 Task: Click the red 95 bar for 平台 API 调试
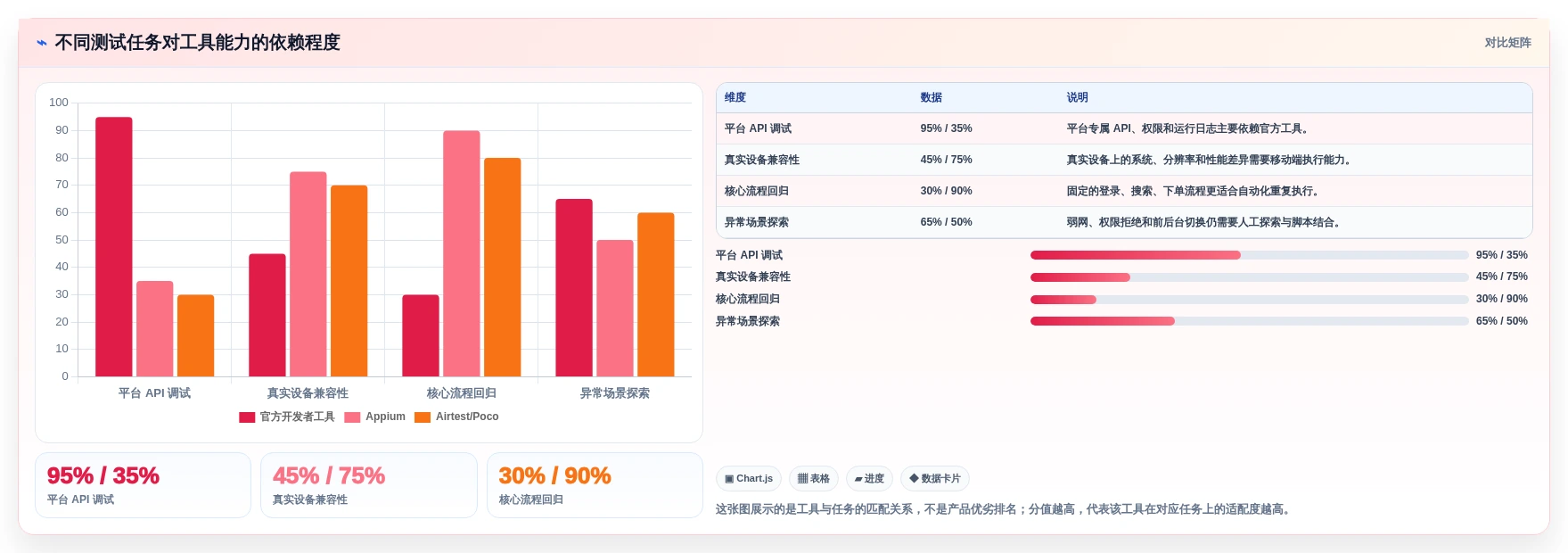114,247
